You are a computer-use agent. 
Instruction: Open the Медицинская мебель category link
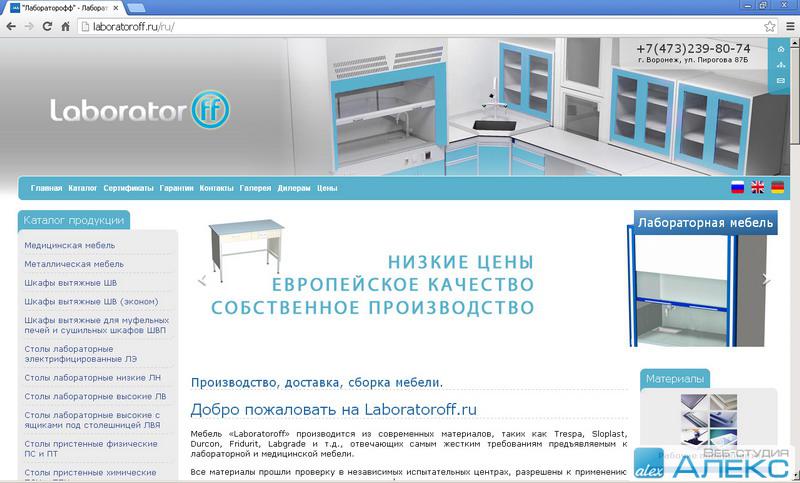[70, 245]
